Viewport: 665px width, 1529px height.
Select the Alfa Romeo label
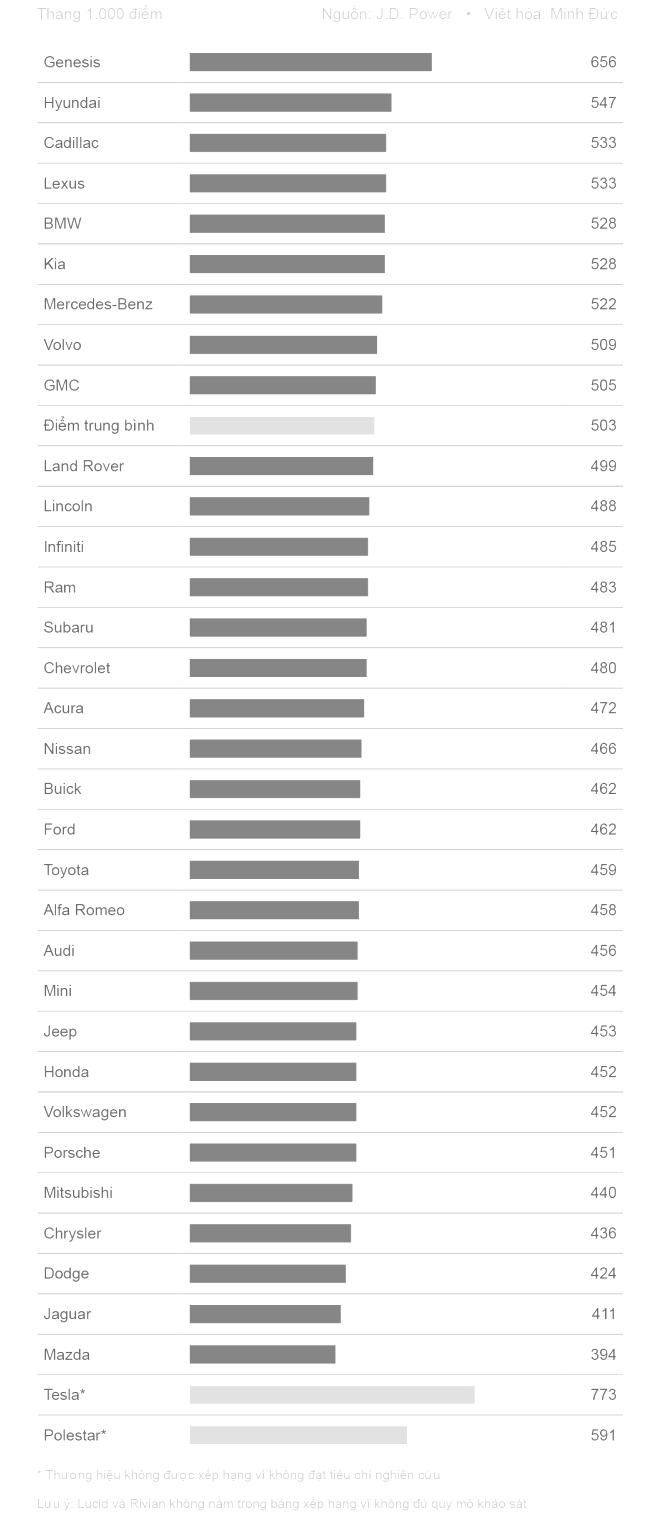[x=84, y=910]
